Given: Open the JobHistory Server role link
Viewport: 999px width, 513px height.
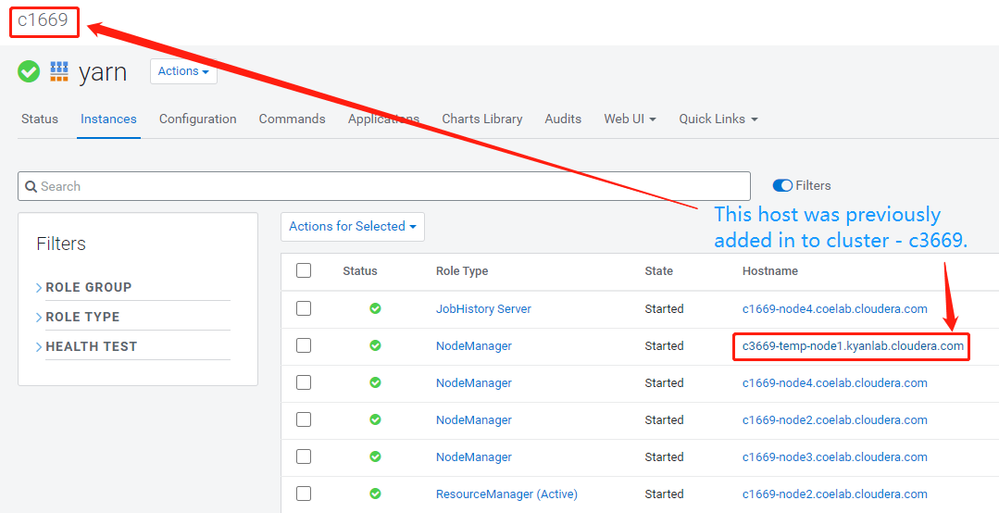Looking at the screenshot, I should 484,308.
